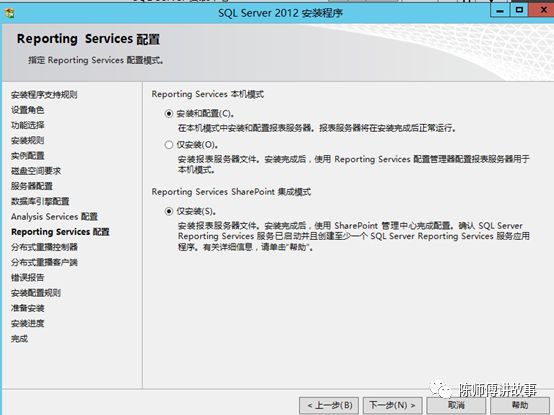Select 安装程序支持规则 step in sidebar
554x415 pixels.
click(x=44, y=95)
